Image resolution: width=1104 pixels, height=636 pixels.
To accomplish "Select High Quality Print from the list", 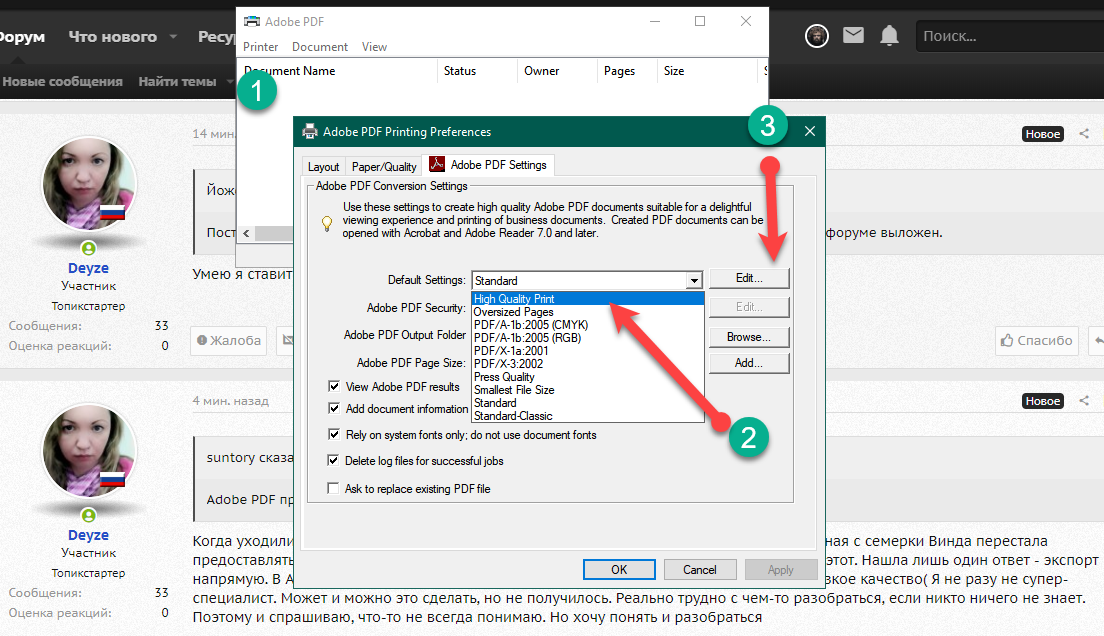I will click(x=588, y=299).
